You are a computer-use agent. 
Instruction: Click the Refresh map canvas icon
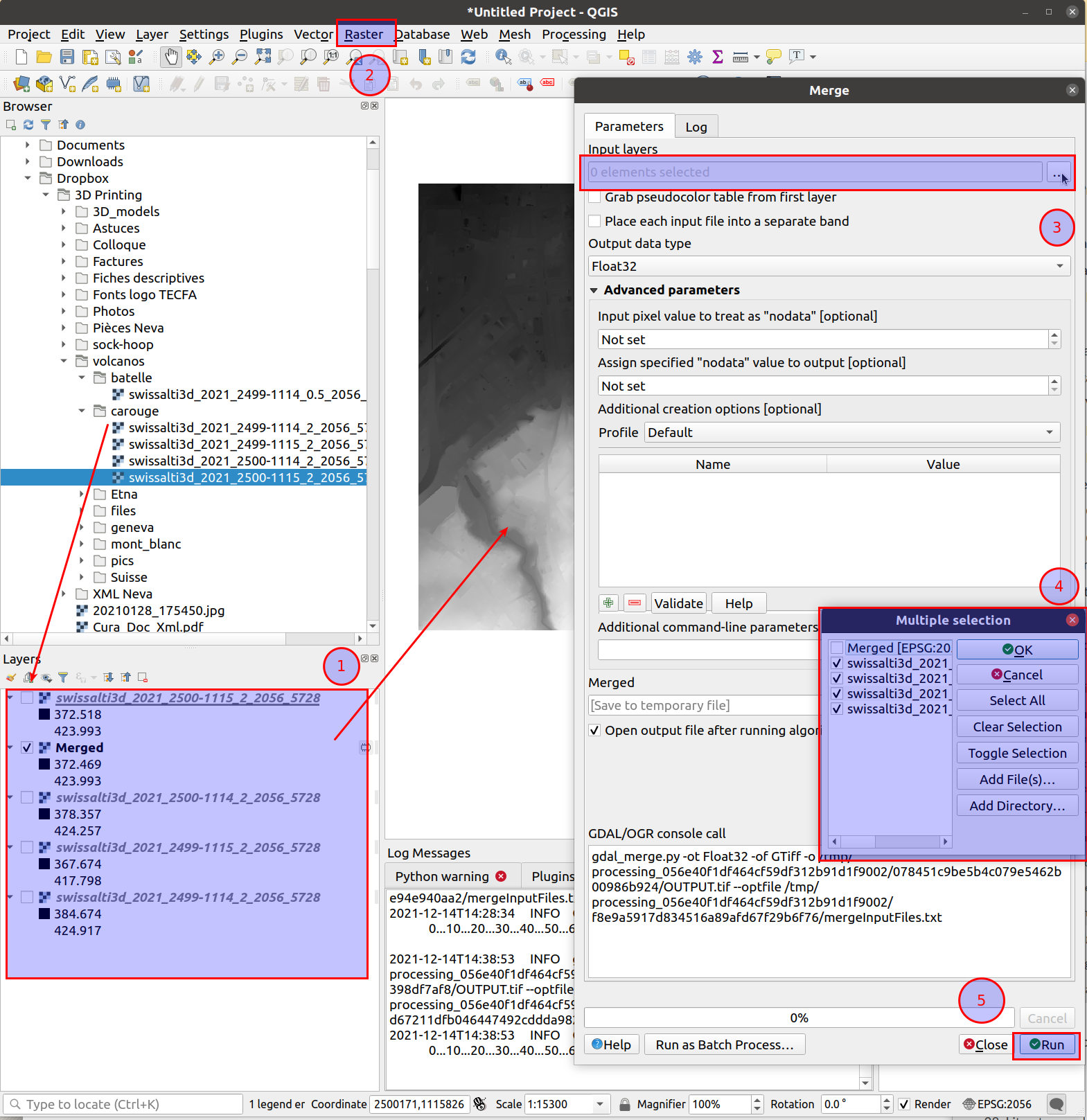[468, 57]
